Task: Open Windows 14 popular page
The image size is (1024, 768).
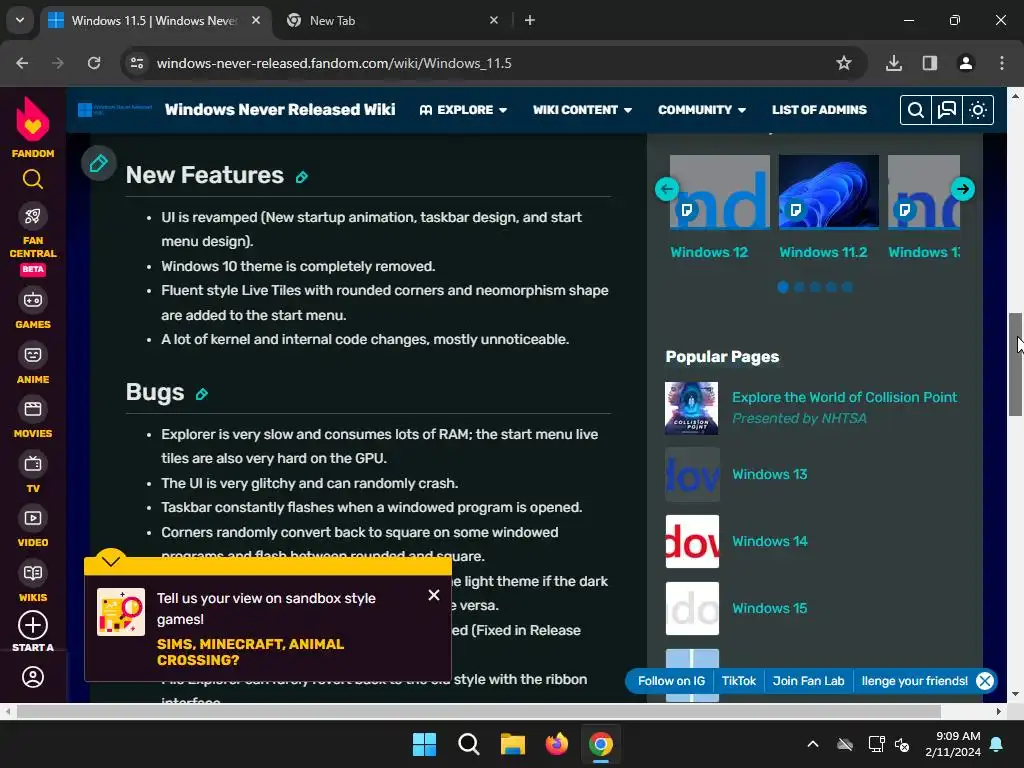Action: click(x=769, y=541)
